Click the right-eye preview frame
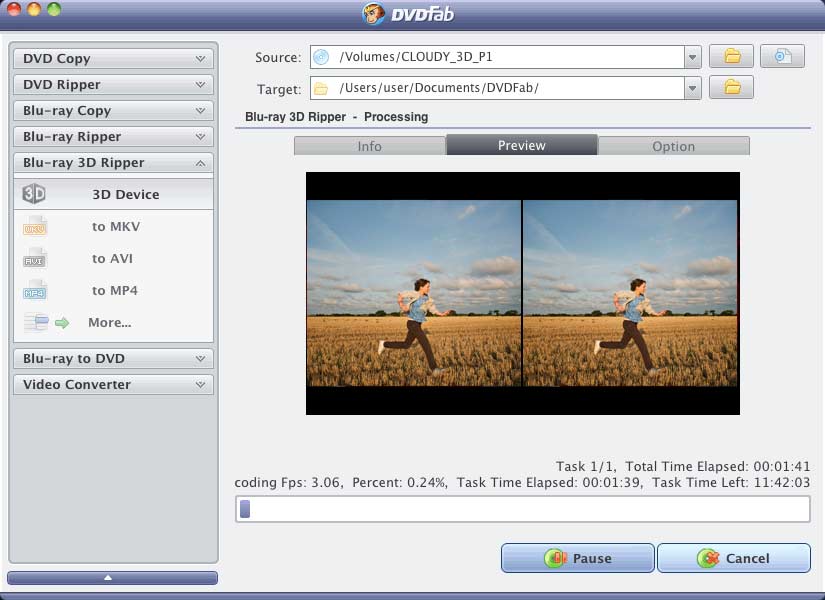825x600 pixels. 630,293
